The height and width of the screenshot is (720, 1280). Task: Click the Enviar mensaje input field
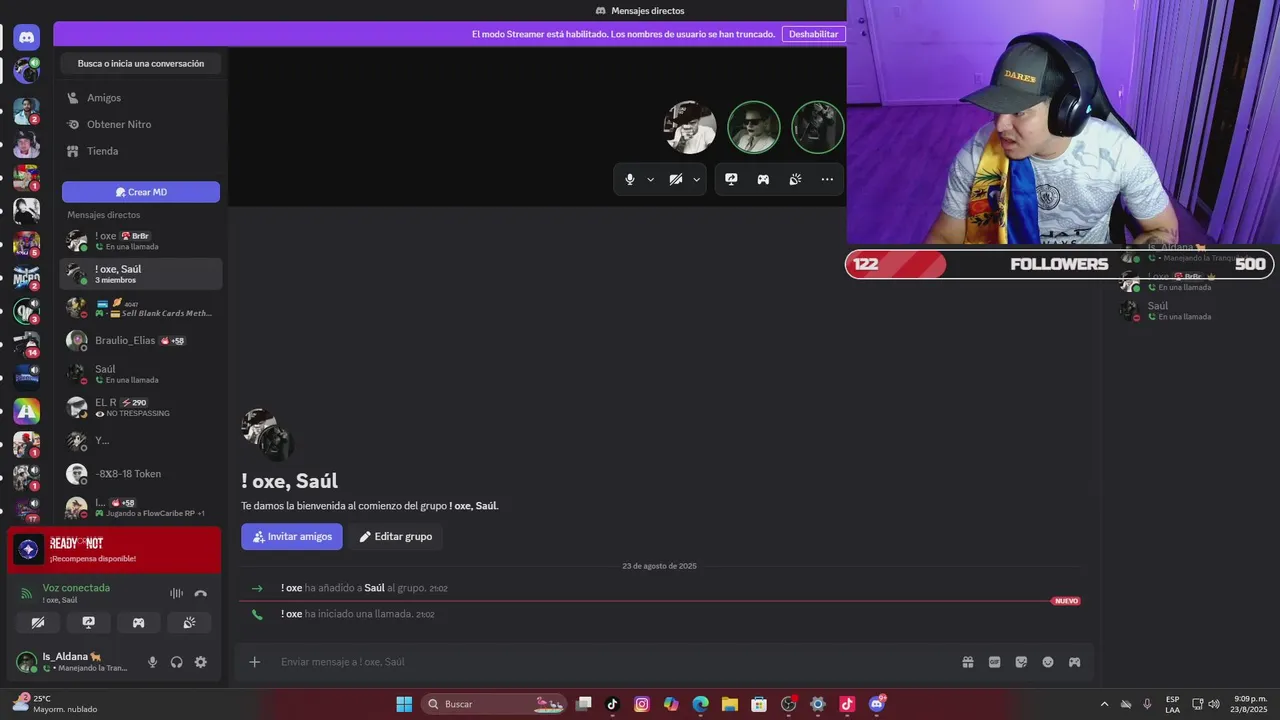point(610,662)
